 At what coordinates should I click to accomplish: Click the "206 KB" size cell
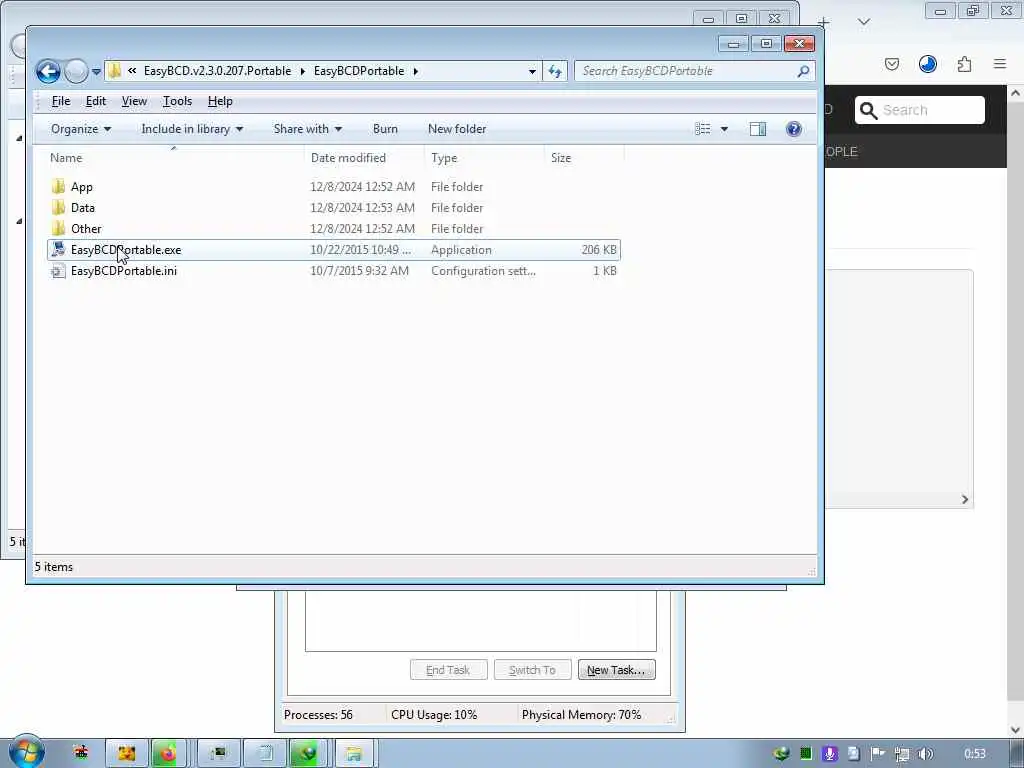[599, 249]
